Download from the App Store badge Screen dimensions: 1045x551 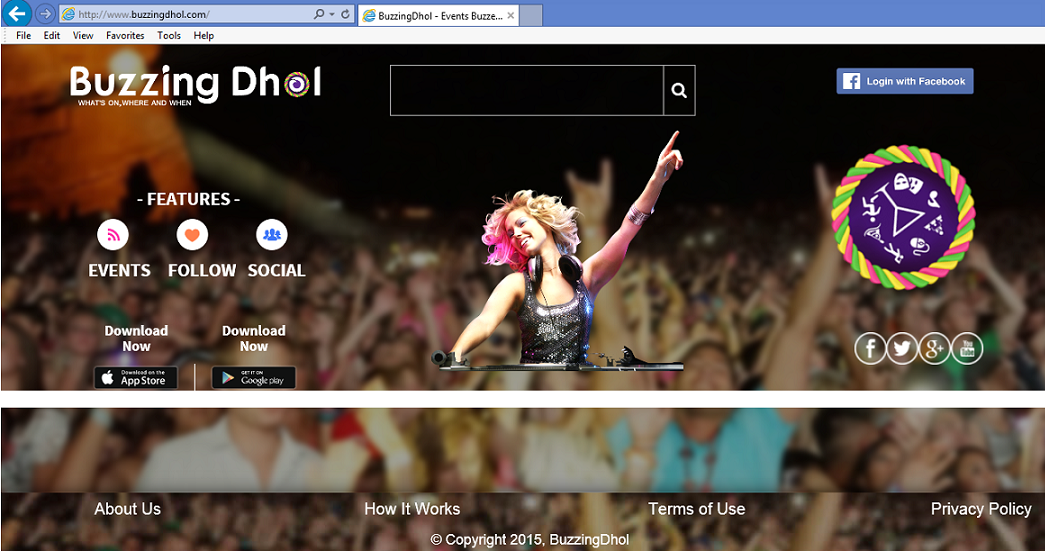(x=136, y=378)
